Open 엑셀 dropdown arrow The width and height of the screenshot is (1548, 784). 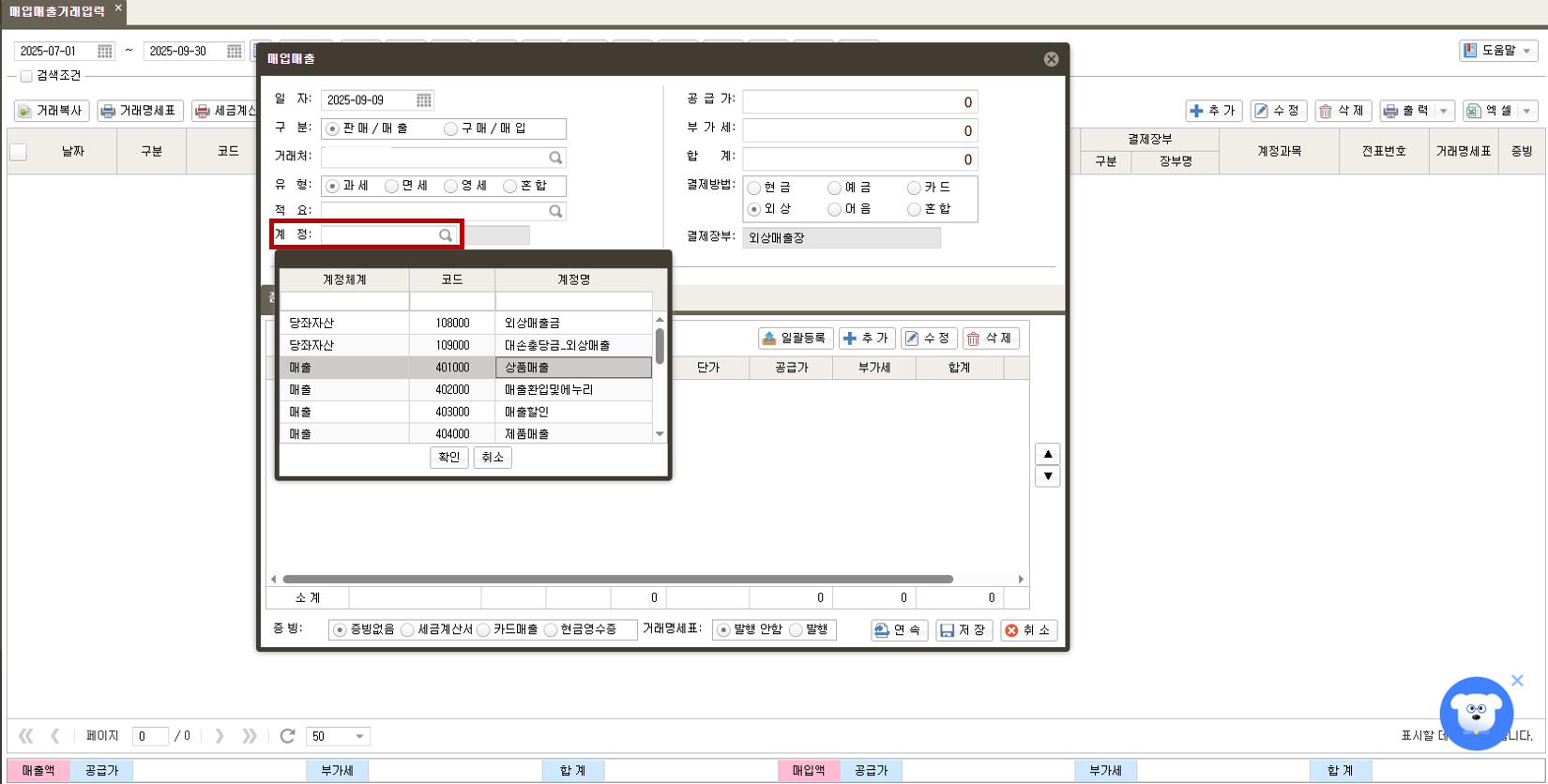coord(1527,111)
